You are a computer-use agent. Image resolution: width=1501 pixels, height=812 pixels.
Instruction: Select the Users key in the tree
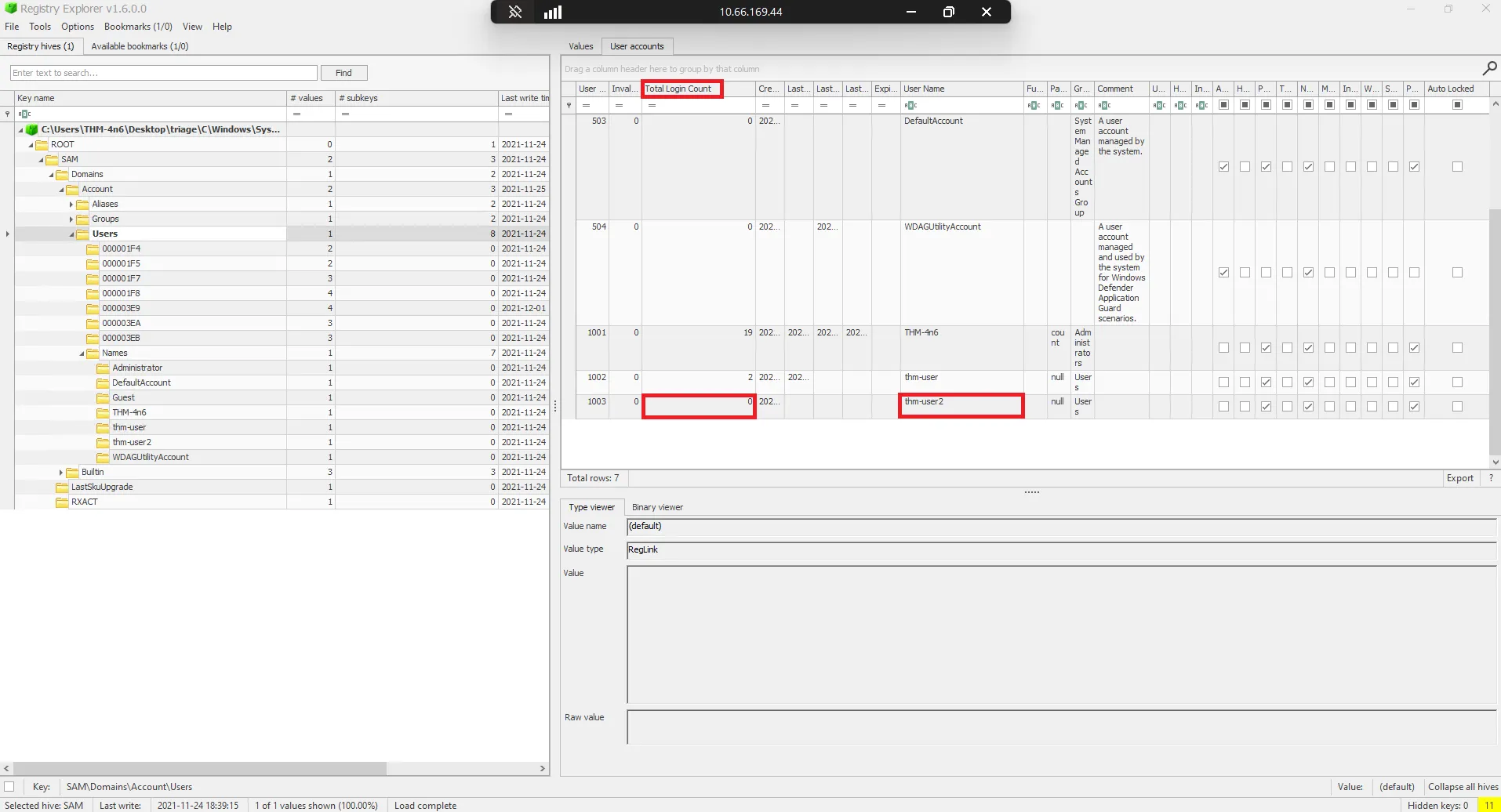point(105,234)
